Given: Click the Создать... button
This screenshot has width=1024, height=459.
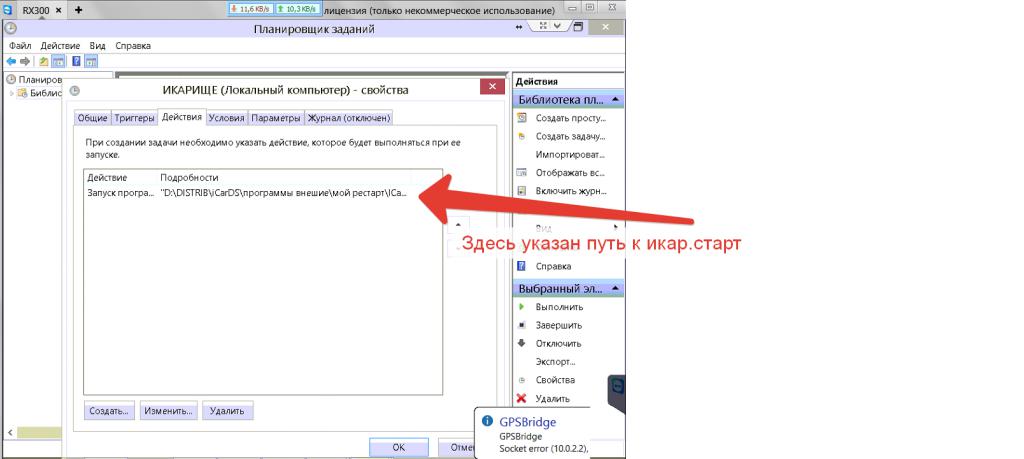Looking at the screenshot, I should point(109,410).
